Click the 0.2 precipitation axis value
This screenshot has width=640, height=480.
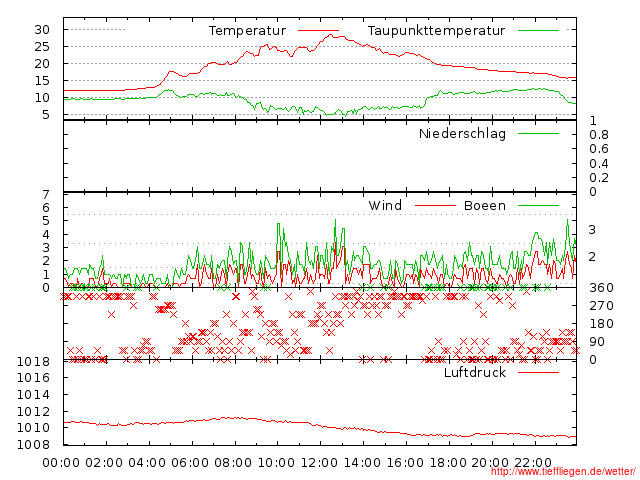pyautogui.click(x=599, y=178)
